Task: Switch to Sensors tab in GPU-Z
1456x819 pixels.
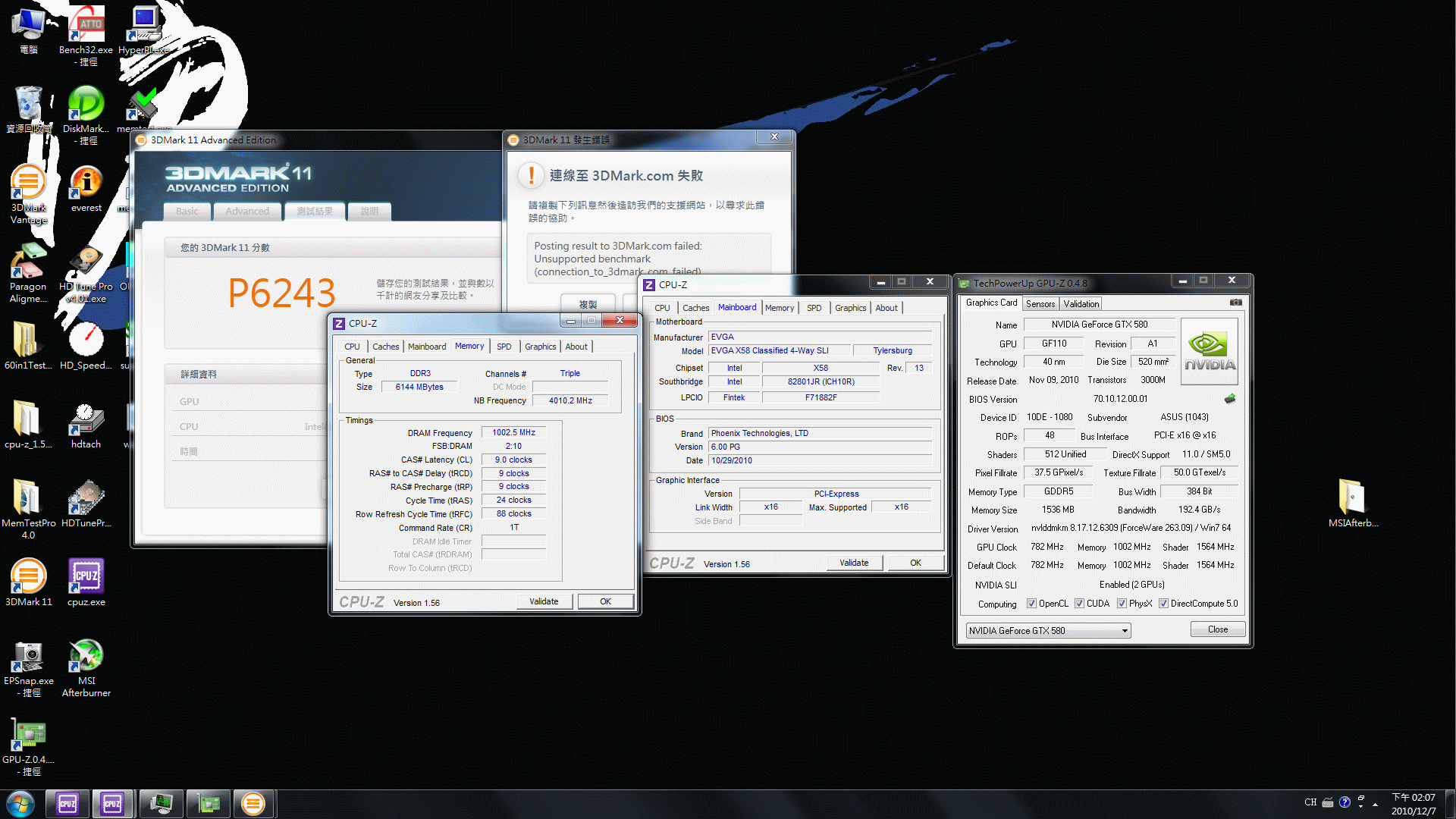Action: pyautogui.click(x=1040, y=304)
